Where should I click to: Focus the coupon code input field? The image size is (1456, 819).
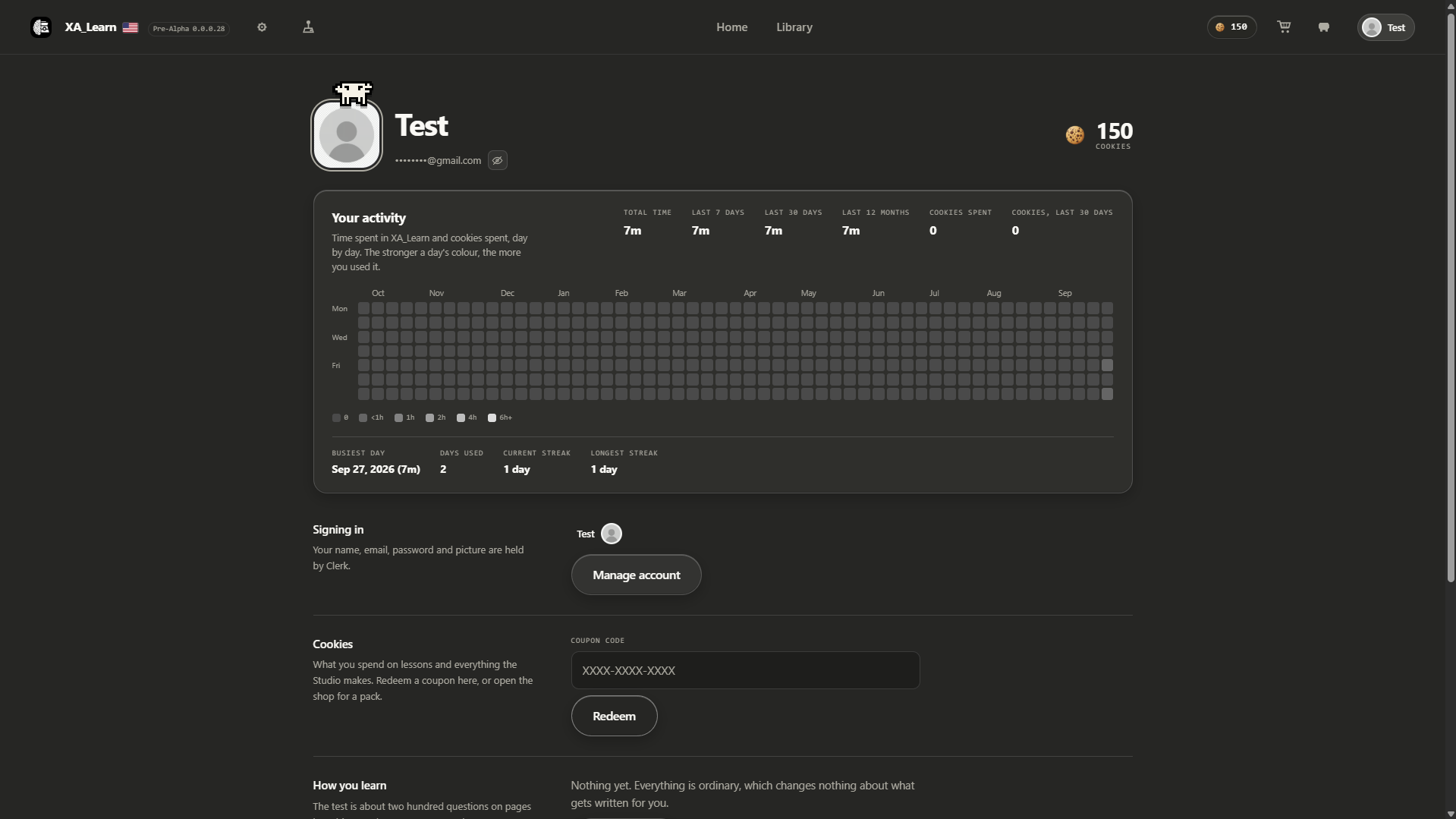coord(746,670)
